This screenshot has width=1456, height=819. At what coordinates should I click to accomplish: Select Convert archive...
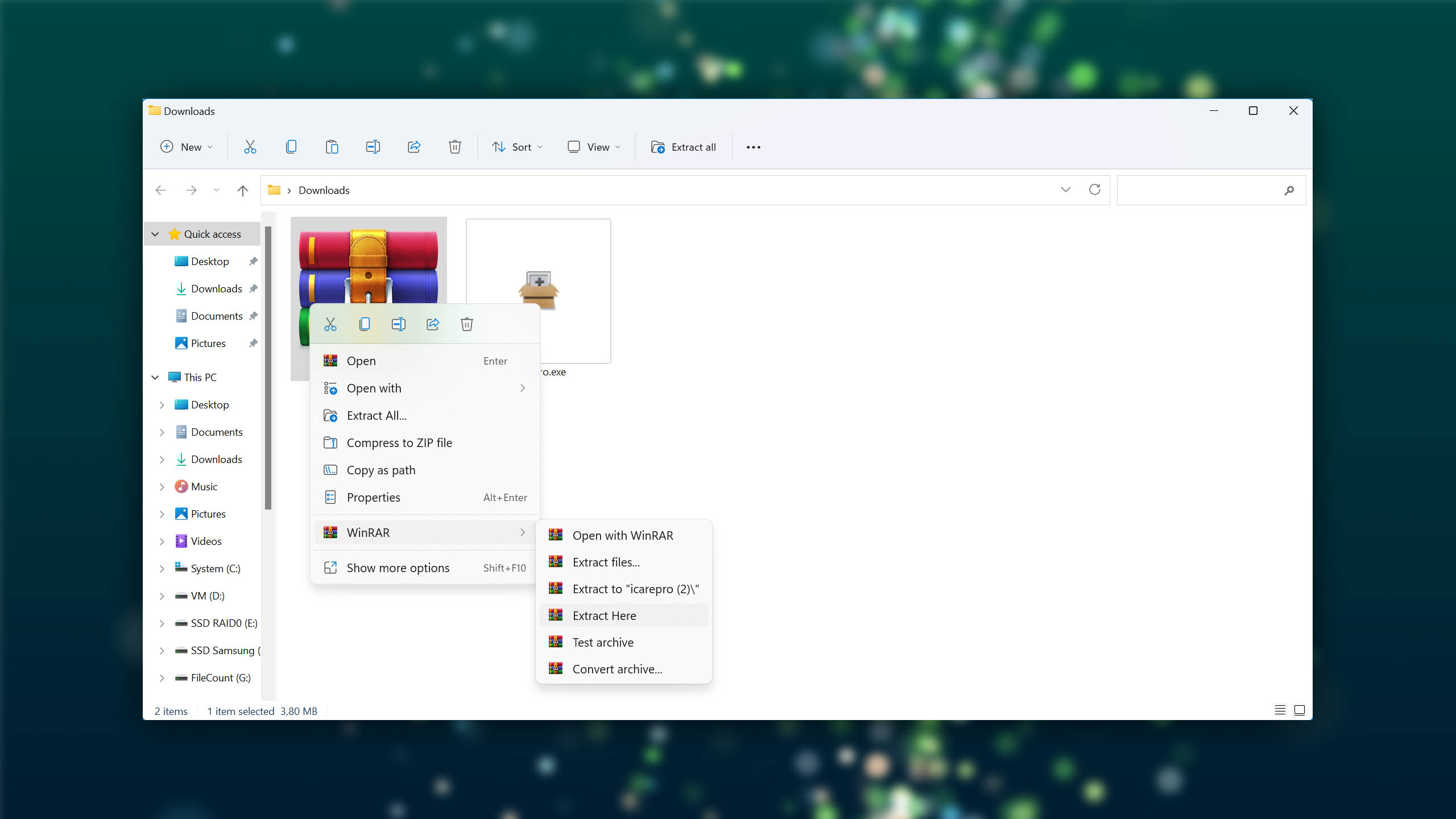(624, 669)
